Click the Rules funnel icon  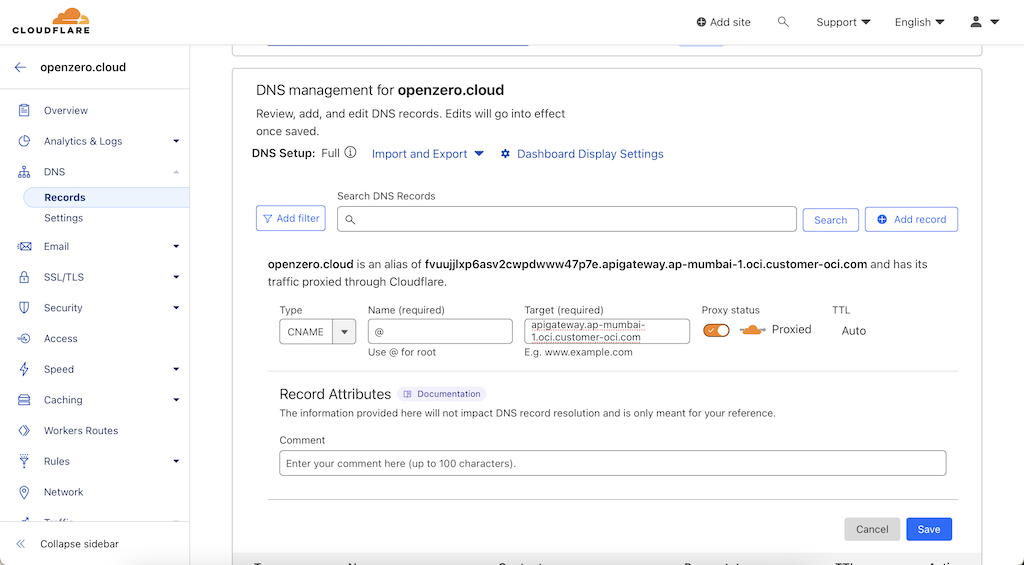point(24,461)
